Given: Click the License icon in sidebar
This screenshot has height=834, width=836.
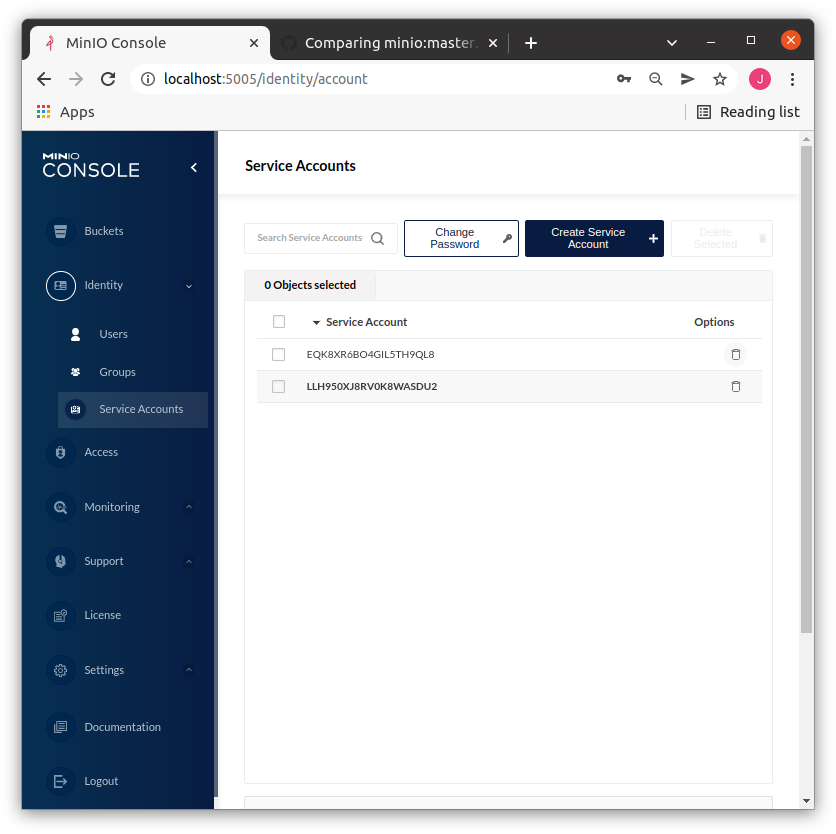Looking at the screenshot, I should (x=60, y=615).
